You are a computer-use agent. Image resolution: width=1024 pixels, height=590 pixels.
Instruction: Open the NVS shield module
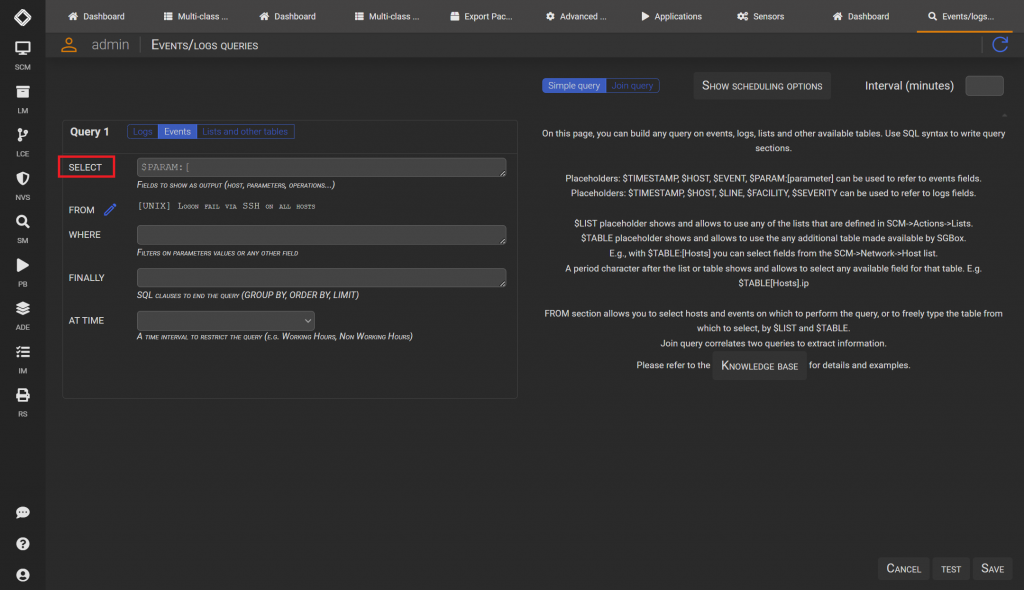coord(22,186)
